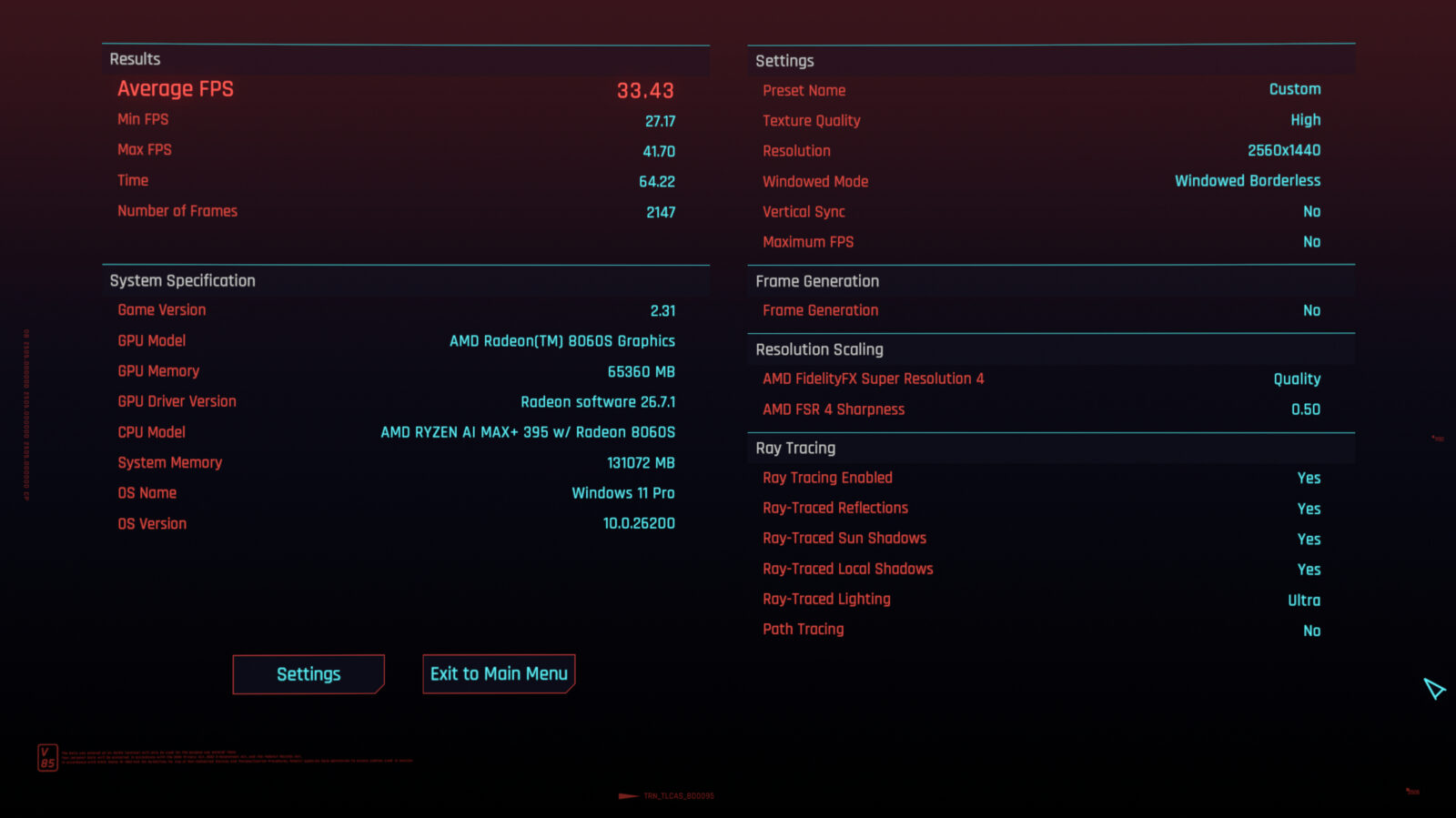Click the FidelityFX value Quality
Viewport: 1456px width, 818px height.
1297,379
